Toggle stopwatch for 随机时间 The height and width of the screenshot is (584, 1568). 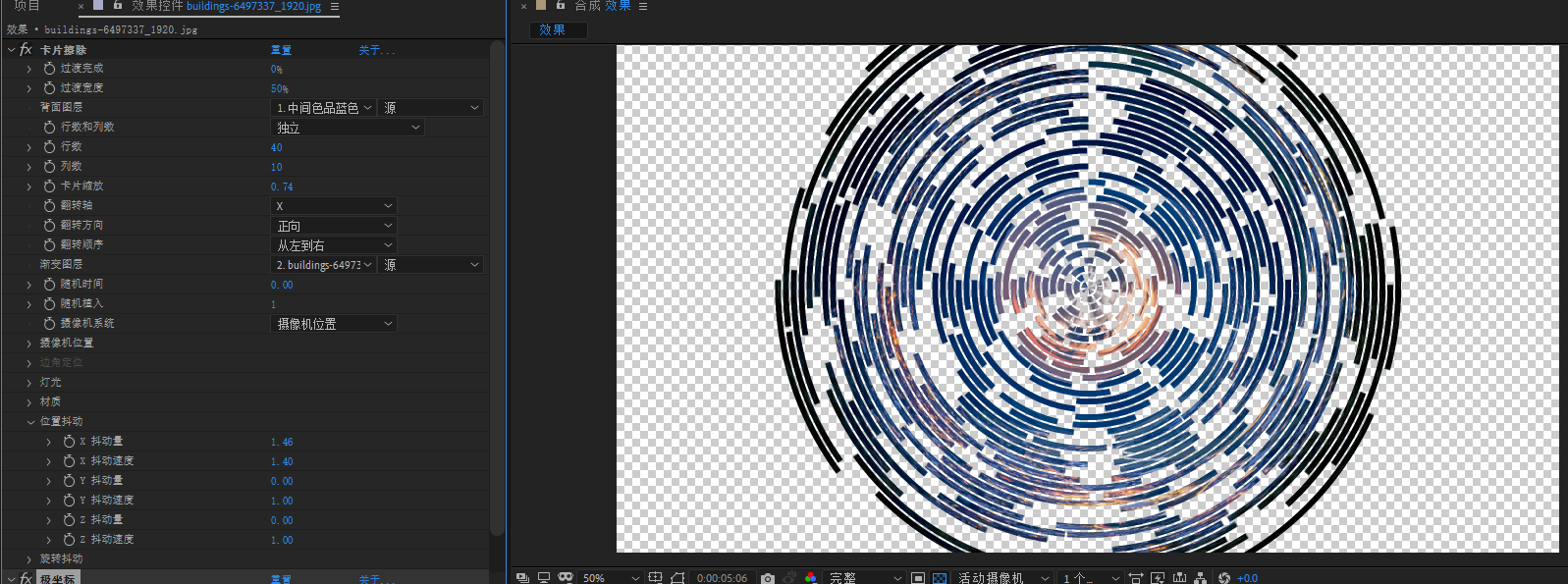[49, 285]
